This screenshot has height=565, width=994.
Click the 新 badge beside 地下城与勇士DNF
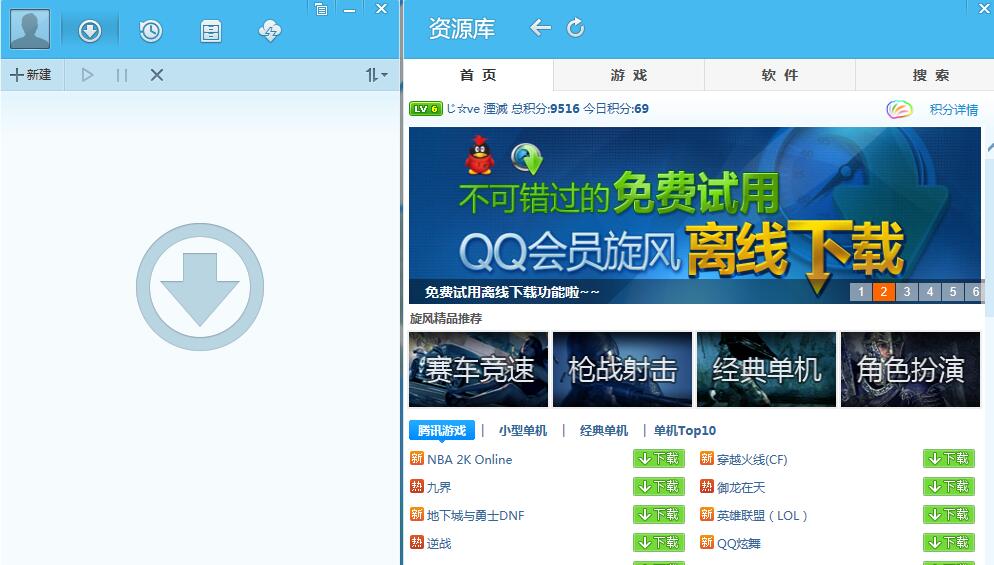416,514
